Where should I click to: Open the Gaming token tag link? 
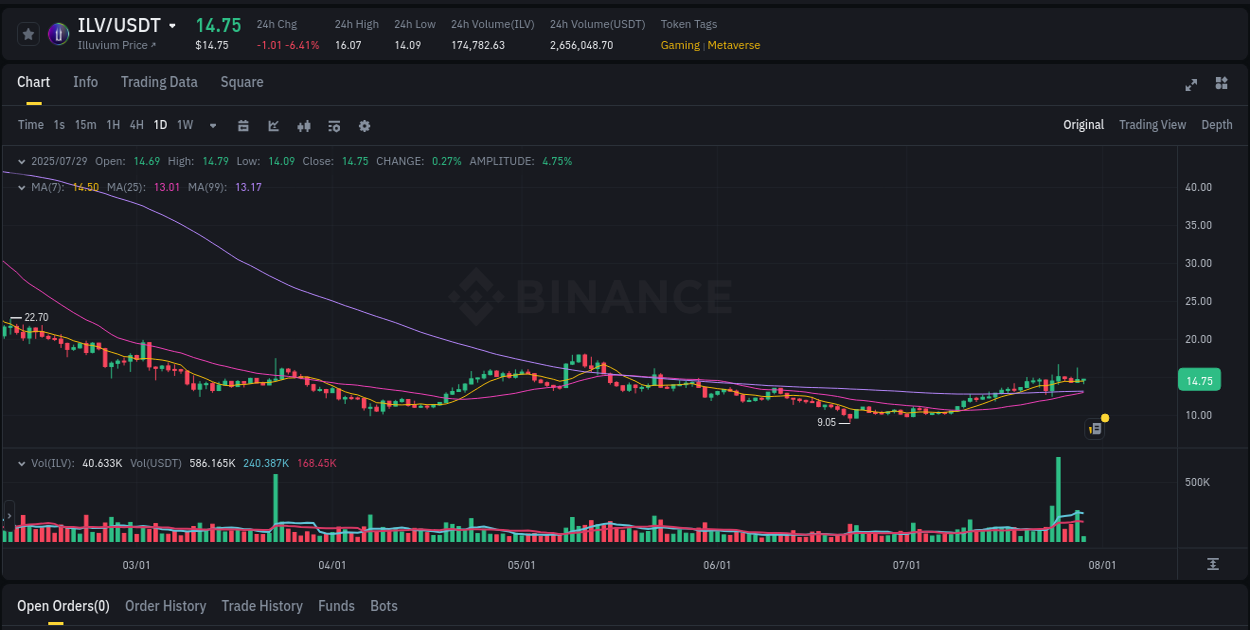680,45
